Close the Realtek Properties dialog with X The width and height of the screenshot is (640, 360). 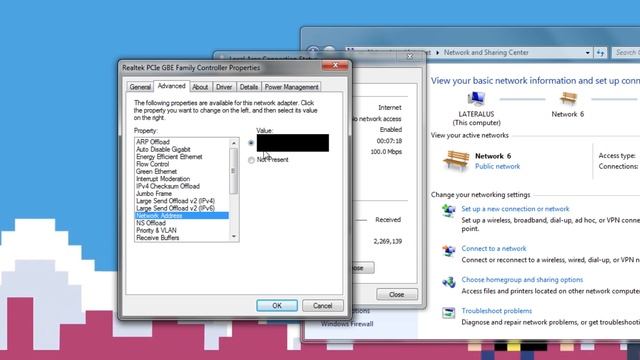tap(335, 66)
